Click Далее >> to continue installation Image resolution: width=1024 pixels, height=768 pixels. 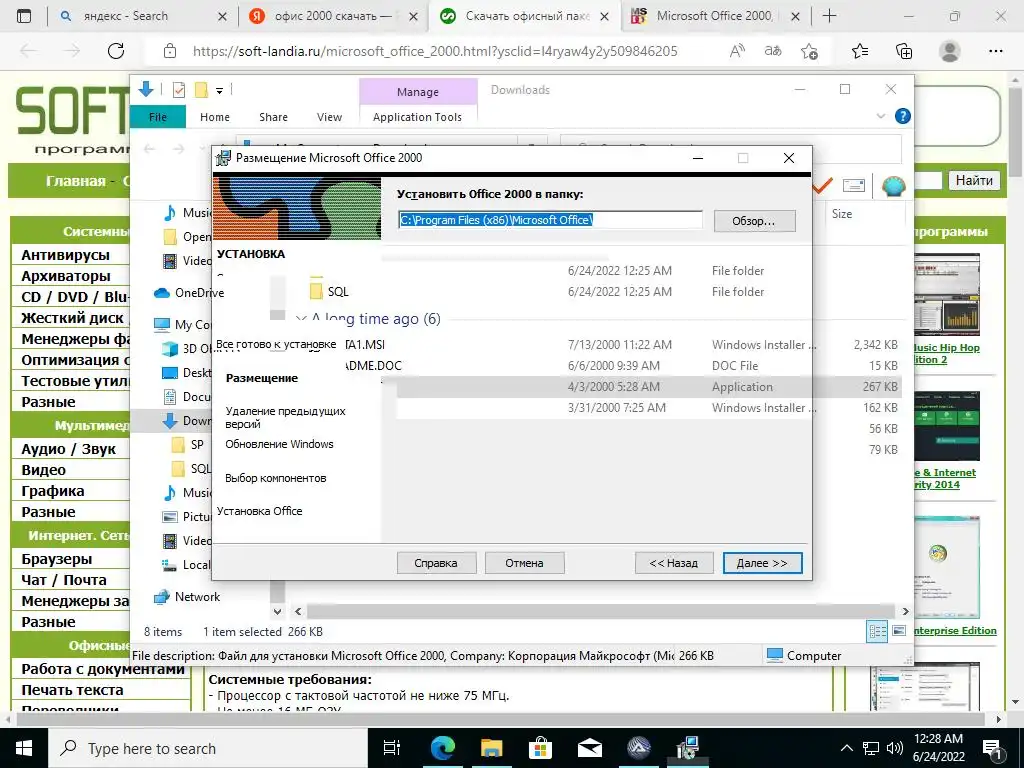[762, 563]
